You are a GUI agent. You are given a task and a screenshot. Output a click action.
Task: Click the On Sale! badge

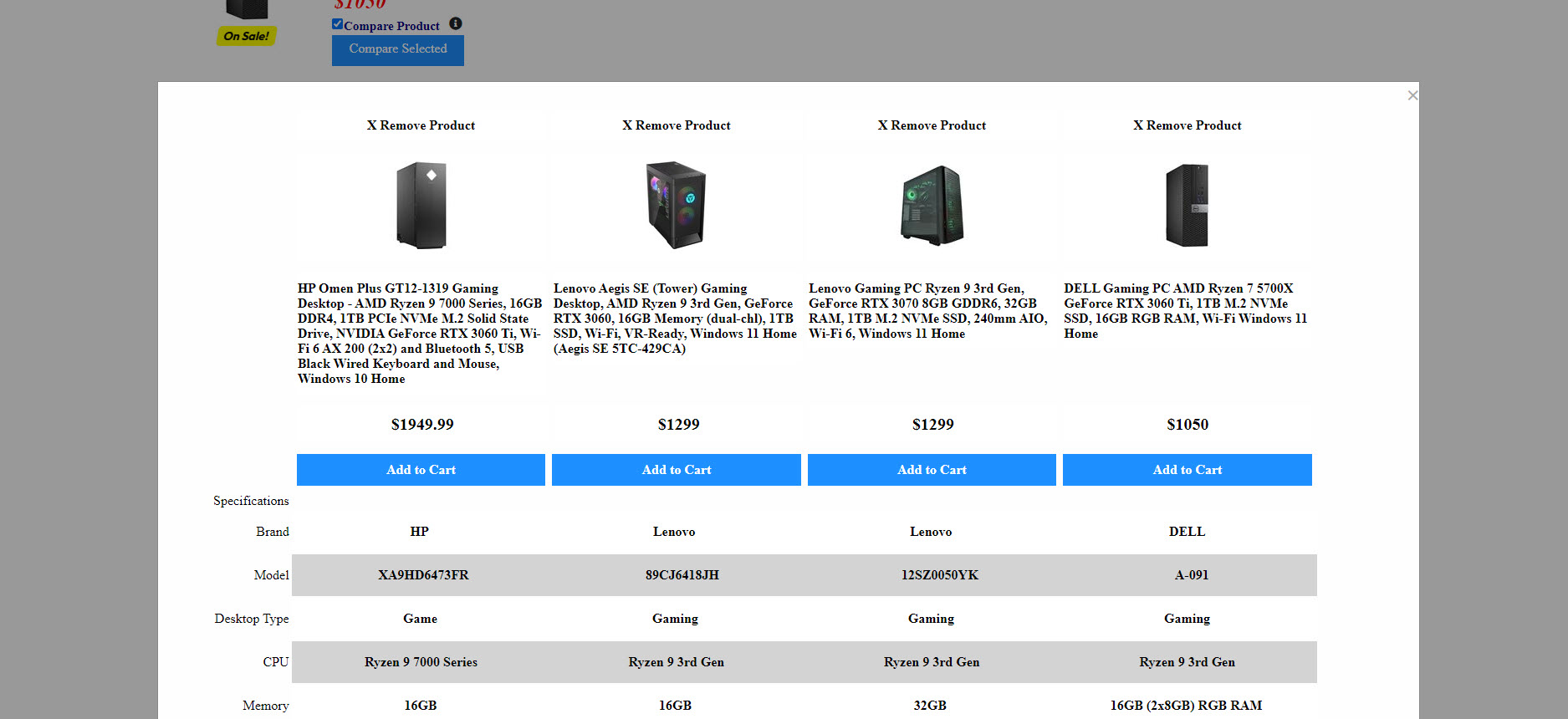[x=246, y=36]
